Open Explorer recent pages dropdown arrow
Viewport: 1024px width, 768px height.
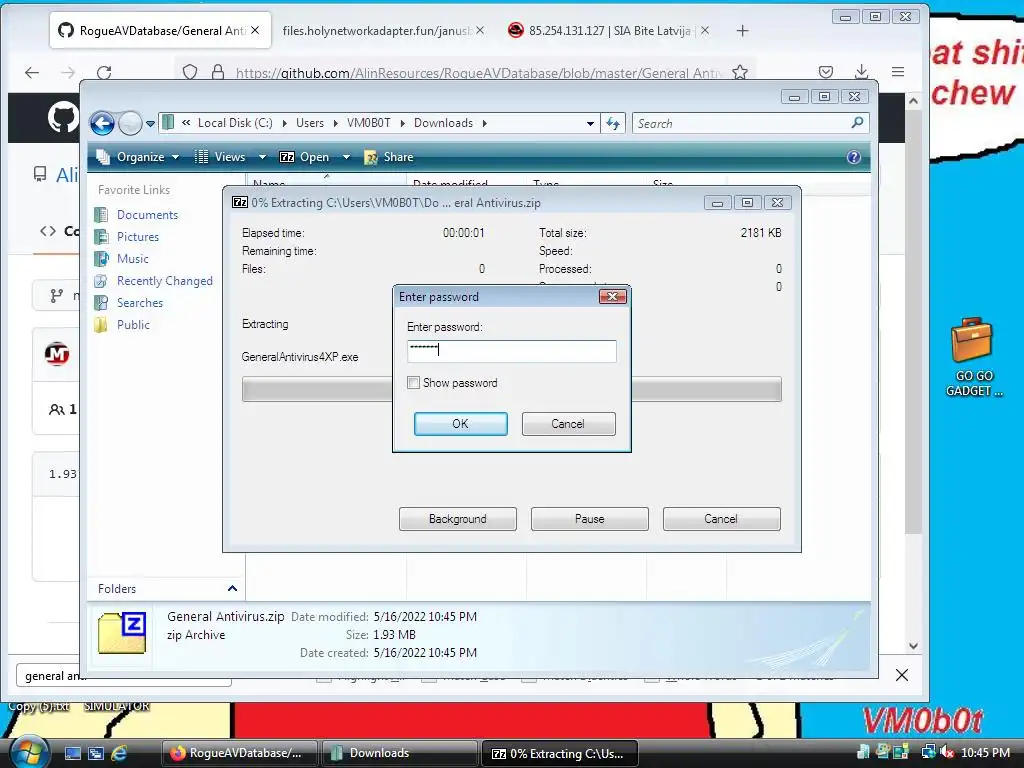coord(150,123)
